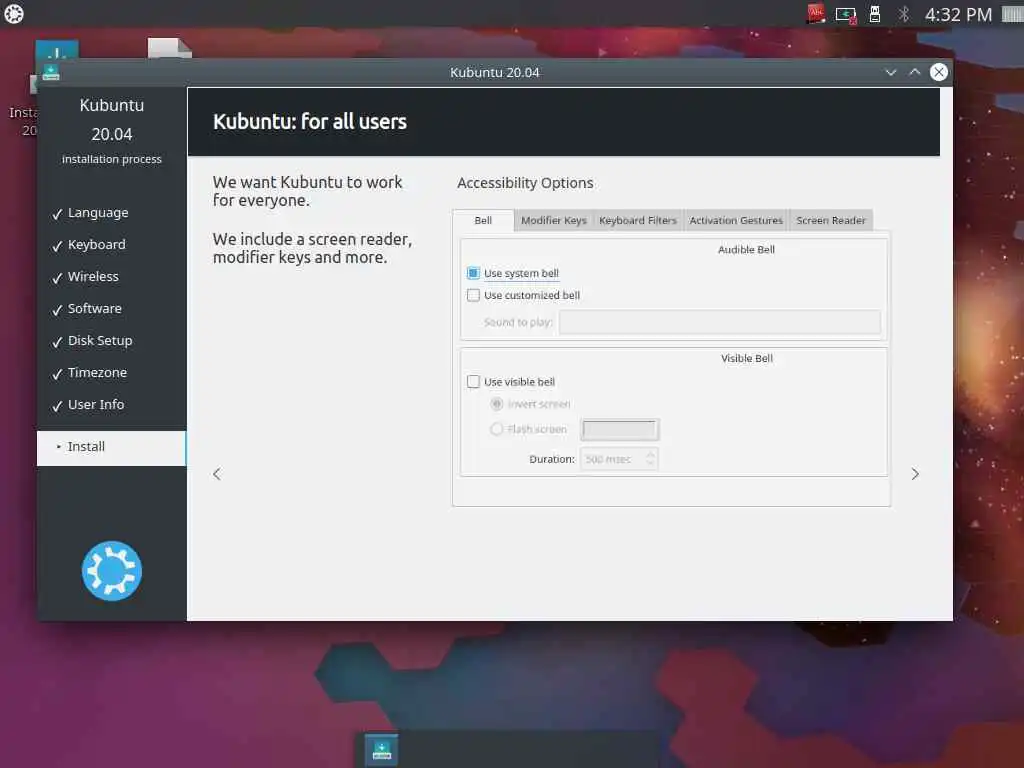Open the Screen Reader tab
Viewport: 1024px width, 768px height.
pos(831,221)
